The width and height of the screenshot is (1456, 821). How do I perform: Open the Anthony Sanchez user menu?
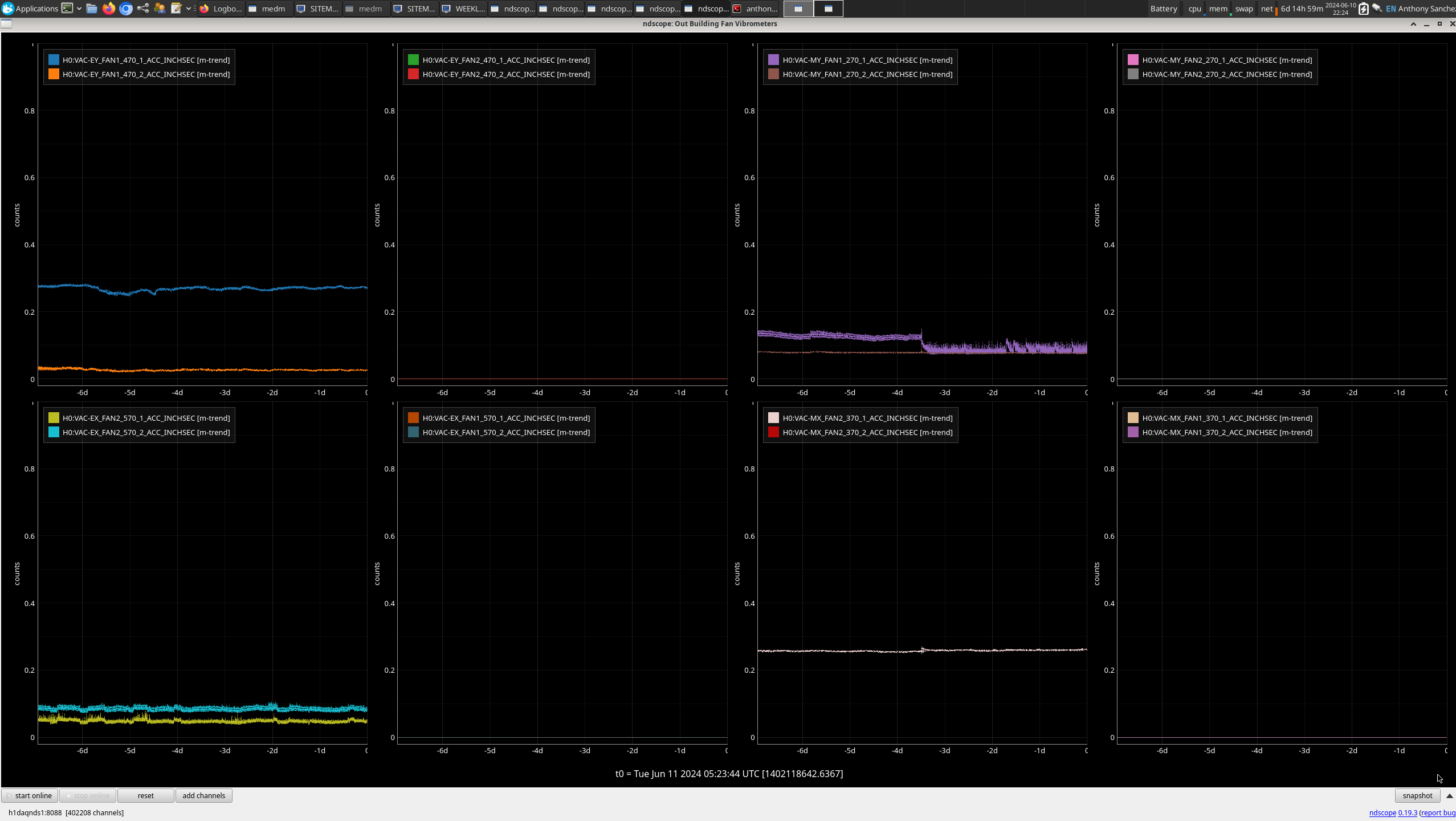tap(1427, 9)
